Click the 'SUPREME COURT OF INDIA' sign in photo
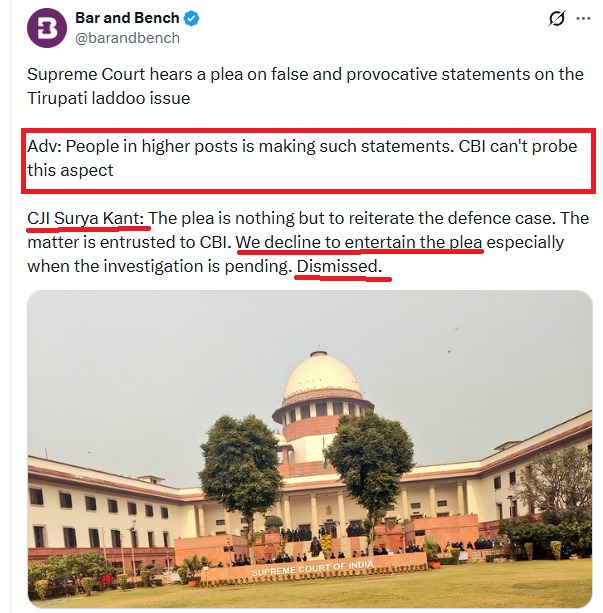603x613 pixels. pos(312,568)
